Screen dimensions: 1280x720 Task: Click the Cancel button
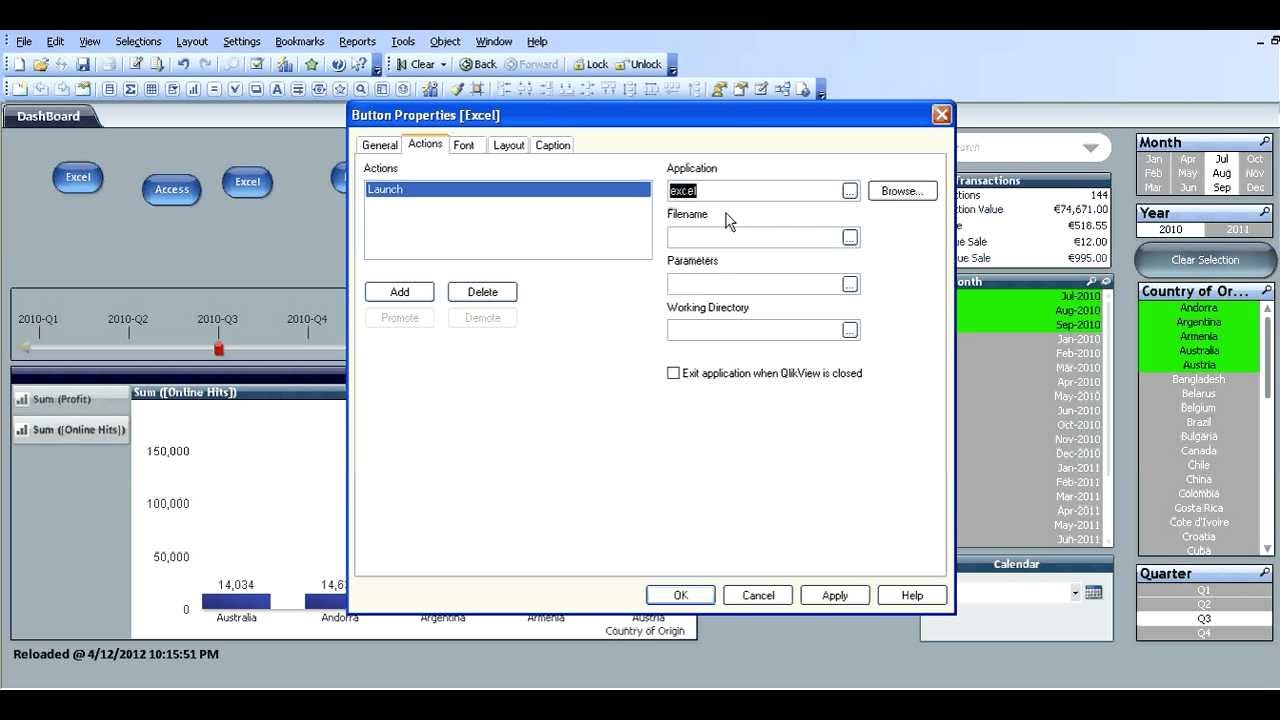pyautogui.click(x=758, y=595)
